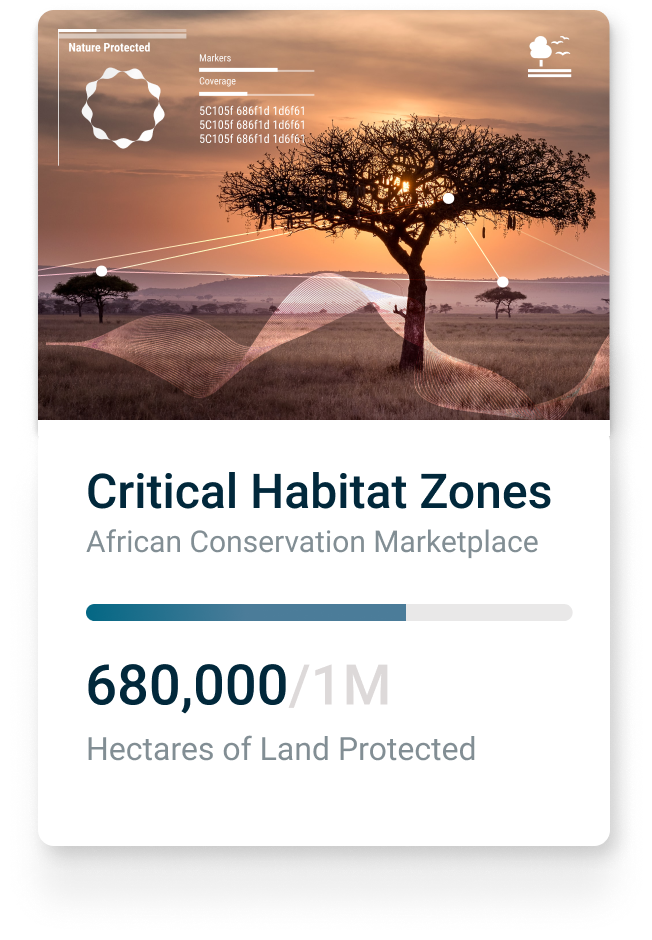Click the Markers label text
Image resolution: width=652 pixels, height=940 pixels.
pyautogui.click(x=215, y=59)
